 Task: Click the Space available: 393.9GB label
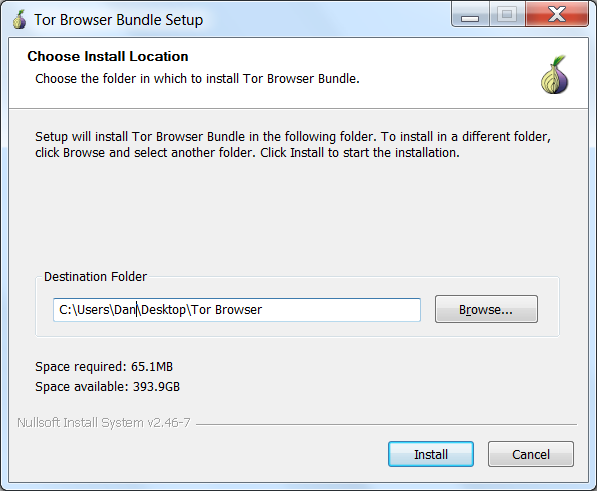(x=107, y=387)
